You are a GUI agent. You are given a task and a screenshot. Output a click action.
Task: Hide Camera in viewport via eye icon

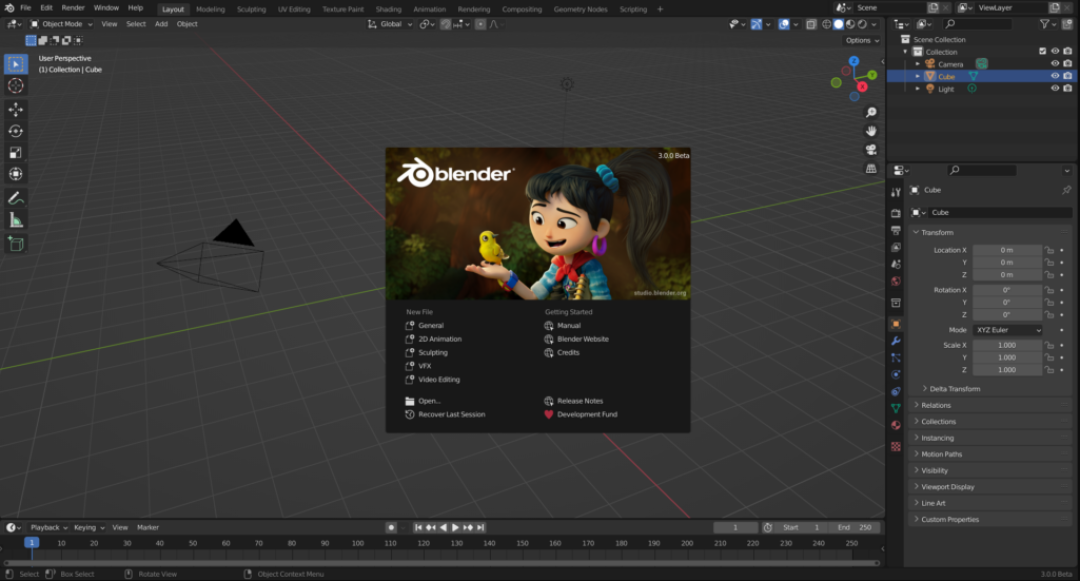[x=1055, y=64]
